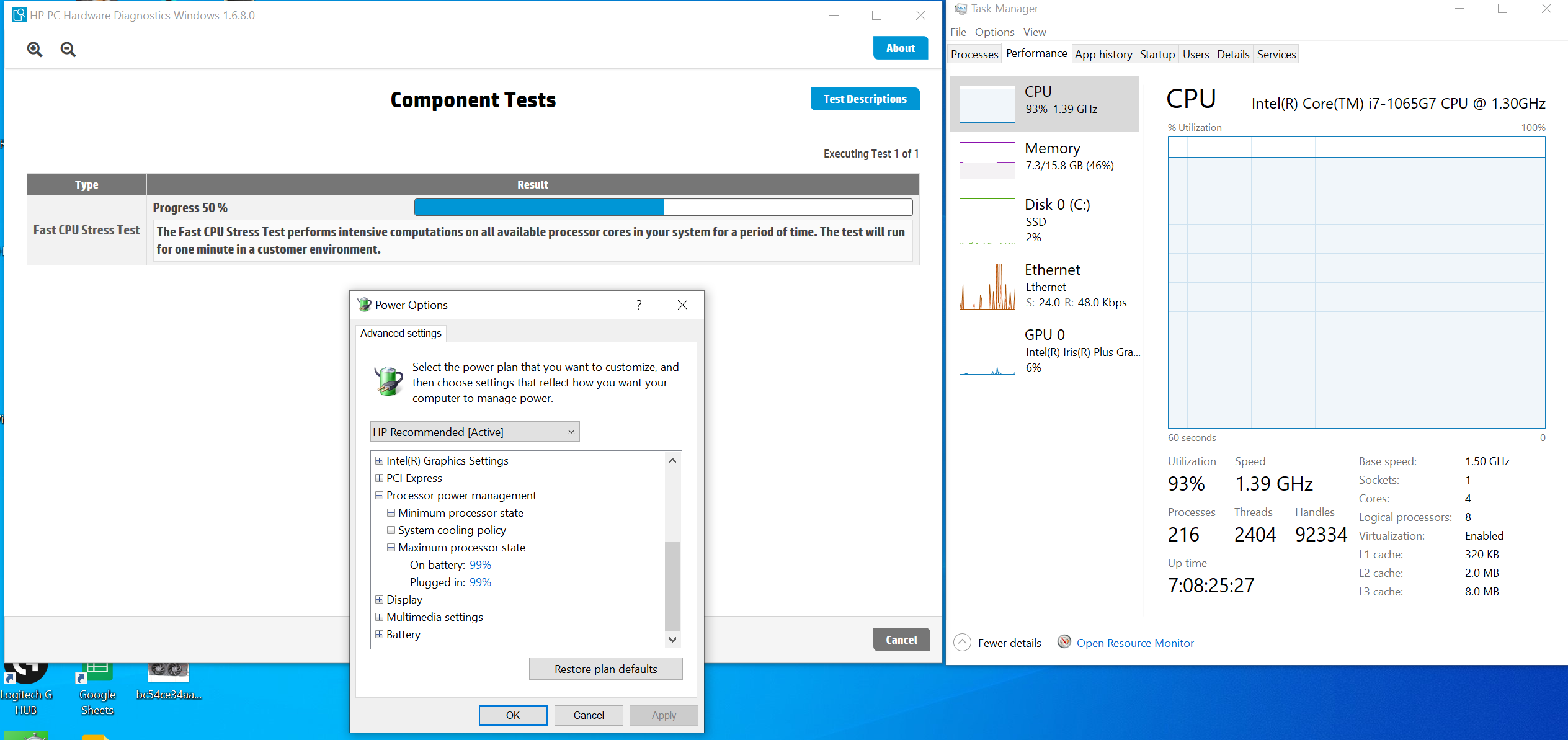This screenshot has height=740, width=1568.
Task: Select the CPU performance graph thumbnail
Action: click(x=987, y=104)
